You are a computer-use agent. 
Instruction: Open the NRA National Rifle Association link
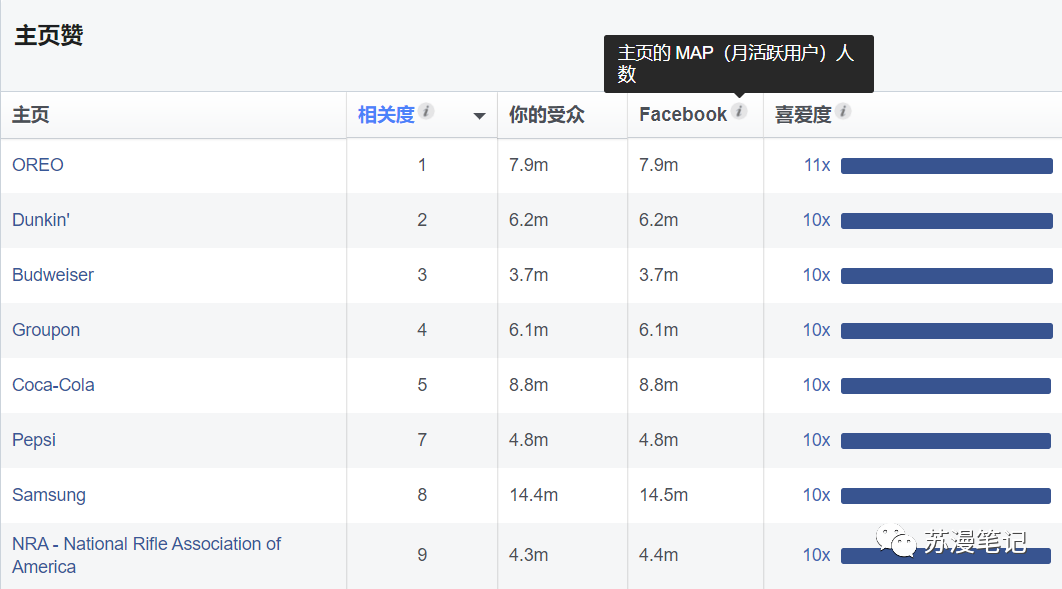click(x=146, y=555)
